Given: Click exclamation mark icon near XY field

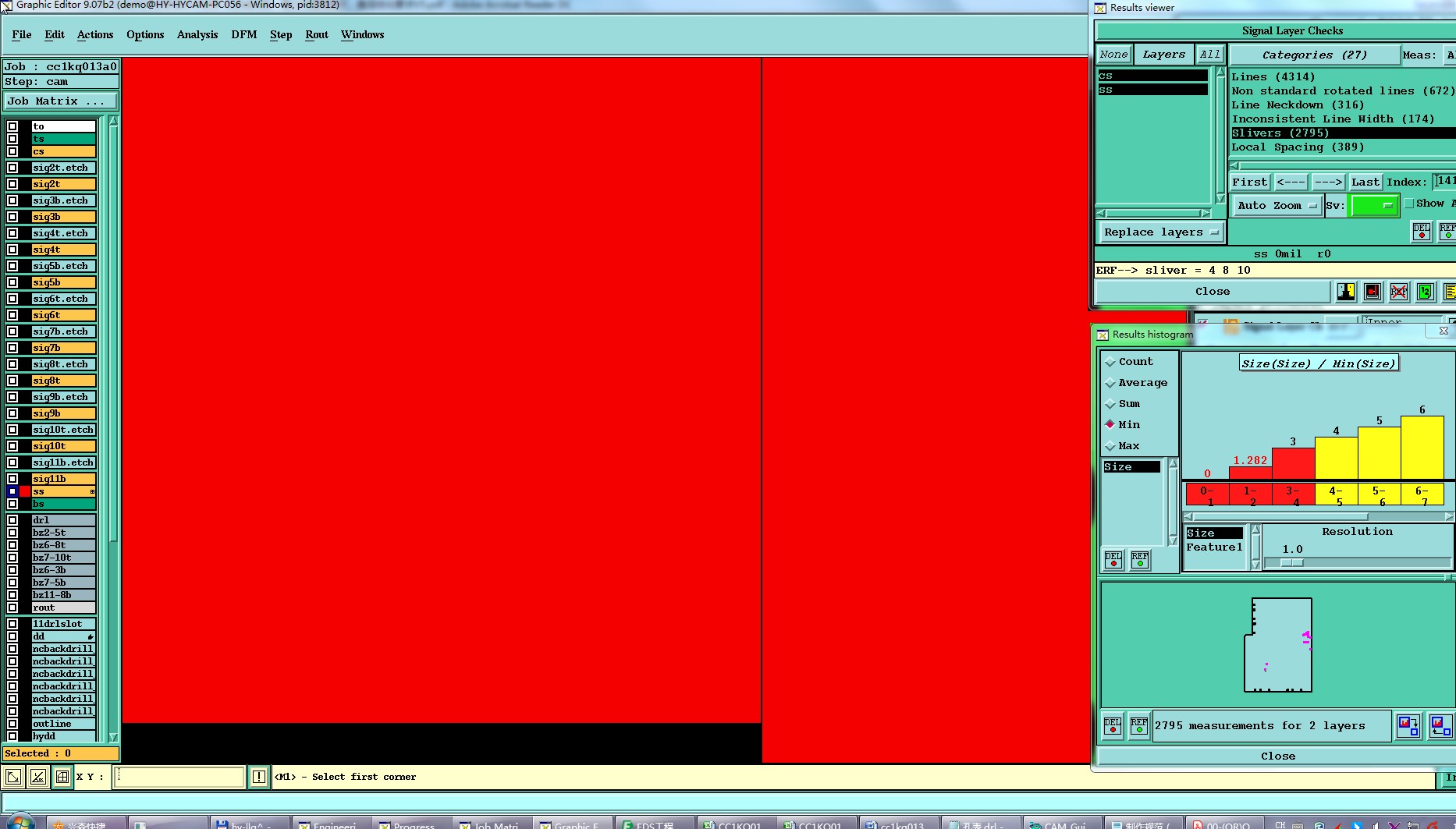Looking at the screenshot, I should click(259, 777).
